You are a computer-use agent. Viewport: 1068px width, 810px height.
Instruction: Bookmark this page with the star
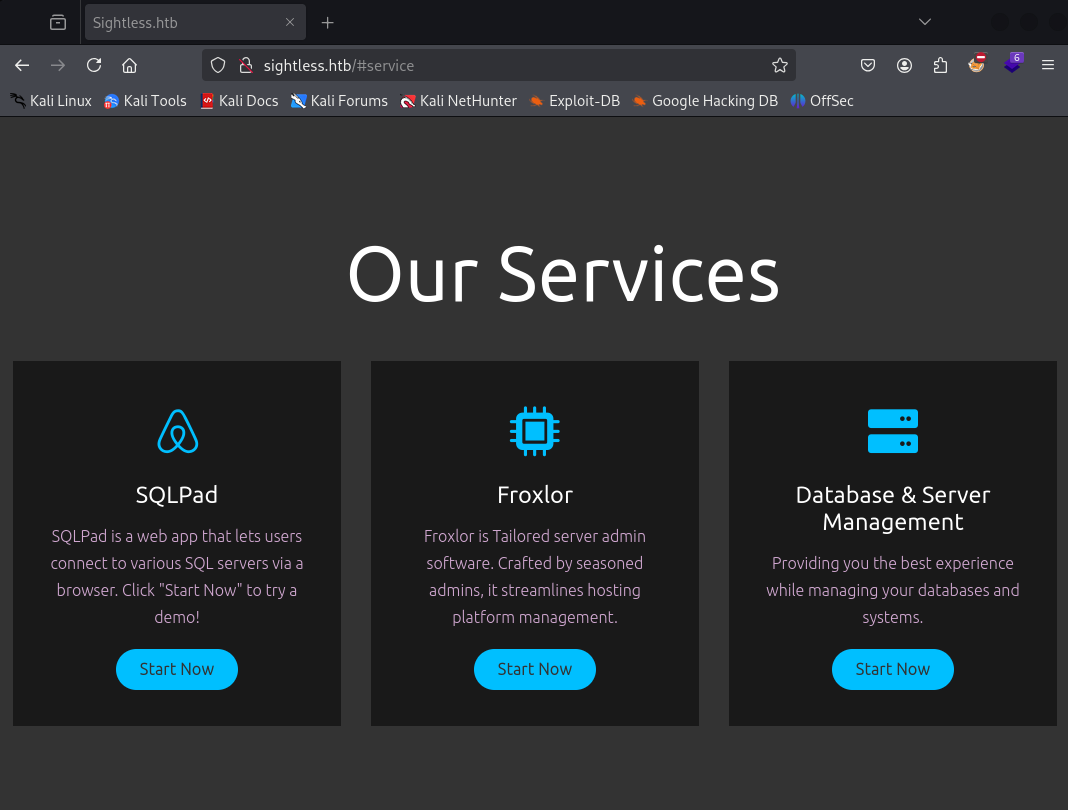tap(780, 65)
